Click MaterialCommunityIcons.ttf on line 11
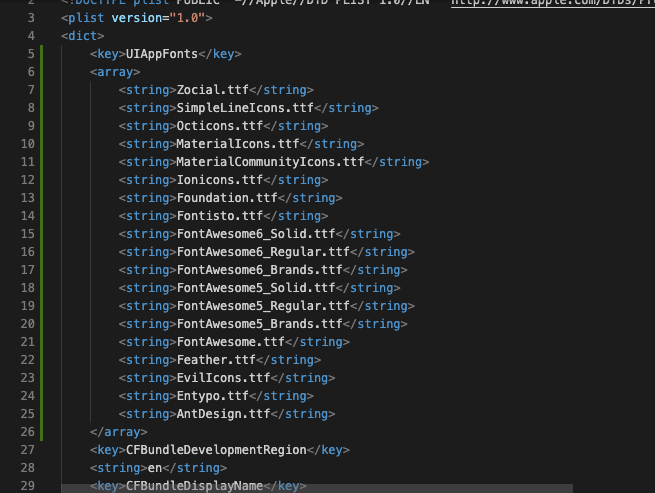Image resolution: width=655 pixels, height=493 pixels. pyautogui.click(x=270, y=162)
